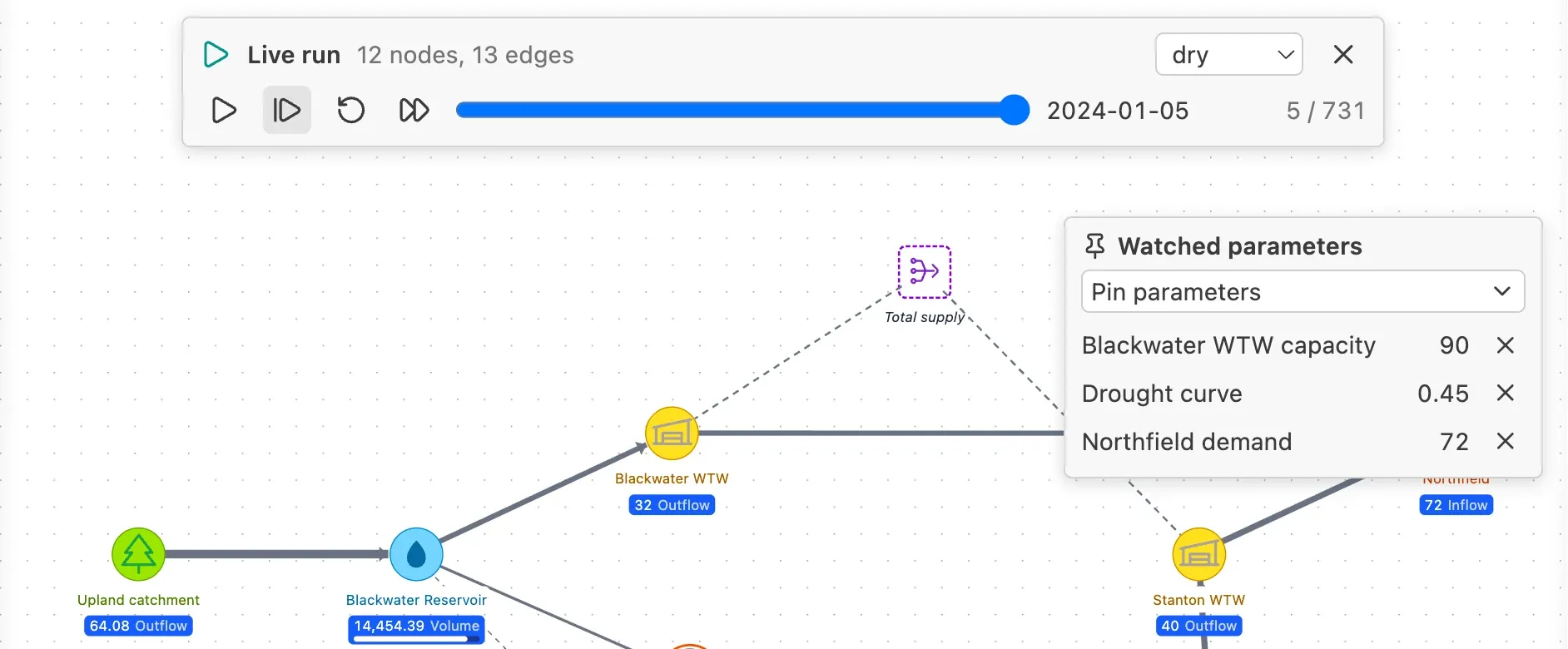Click the Live run green play icon
Viewport: 1568px width, 649px height.
point(216,55)
